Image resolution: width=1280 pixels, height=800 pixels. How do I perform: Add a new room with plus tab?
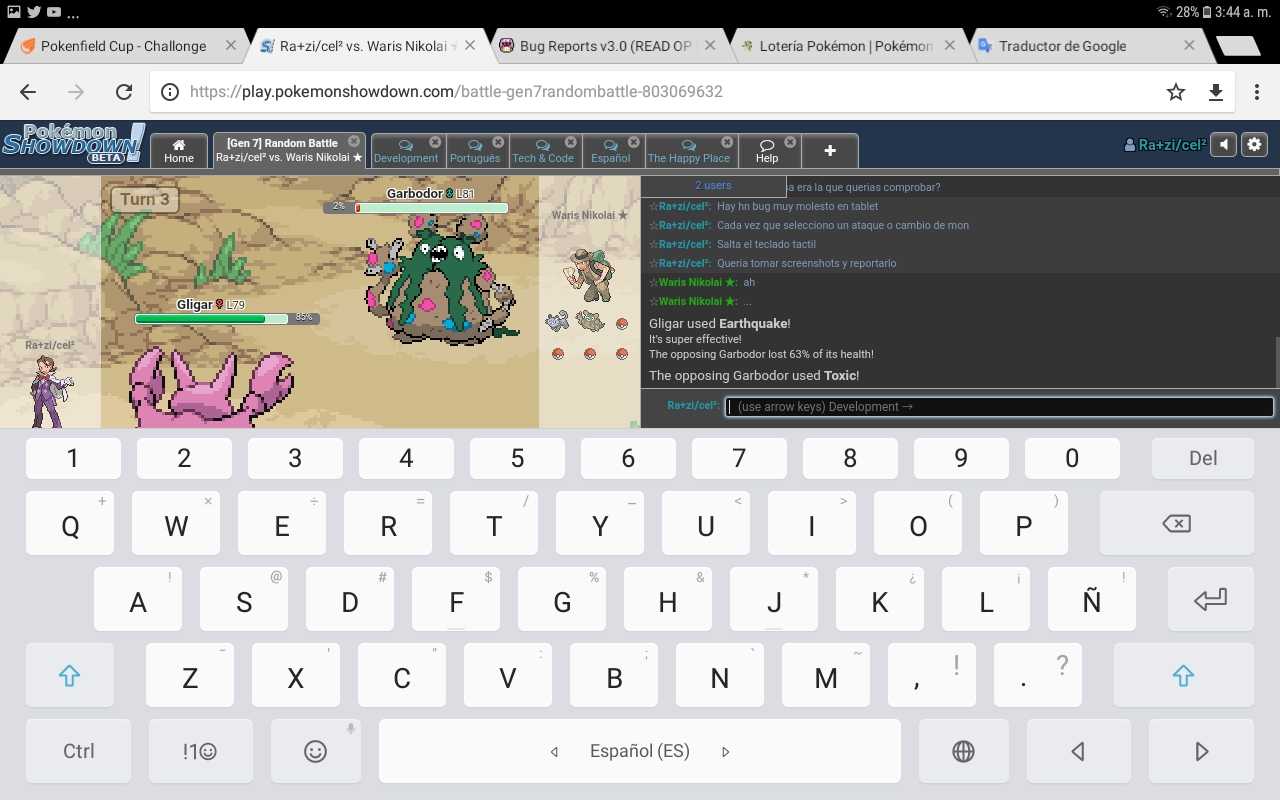click(x=830, y=151)
